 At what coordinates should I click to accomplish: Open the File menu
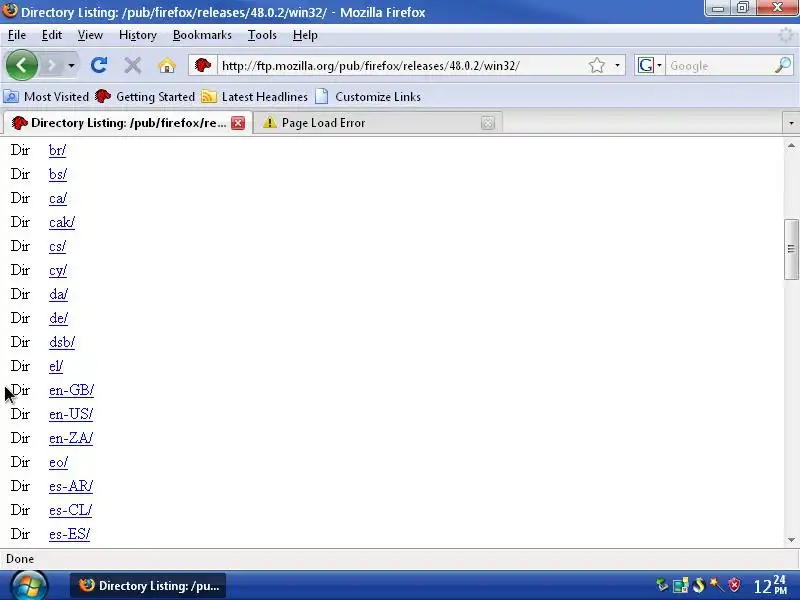point(17,35)
